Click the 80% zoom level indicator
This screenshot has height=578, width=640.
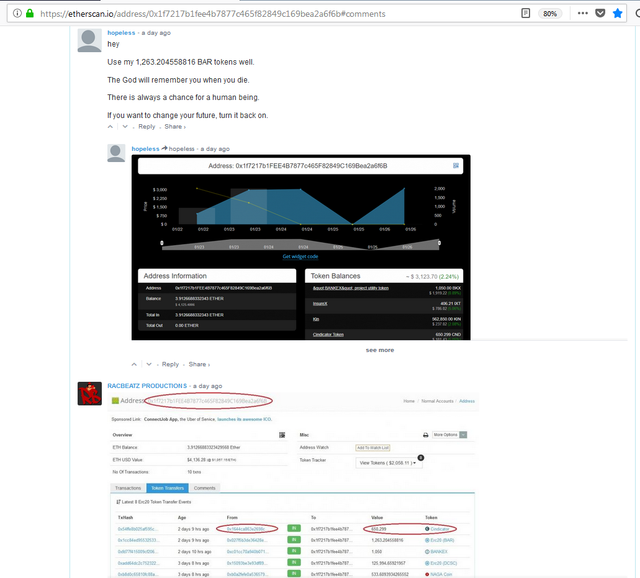click(x=550, y=13)
